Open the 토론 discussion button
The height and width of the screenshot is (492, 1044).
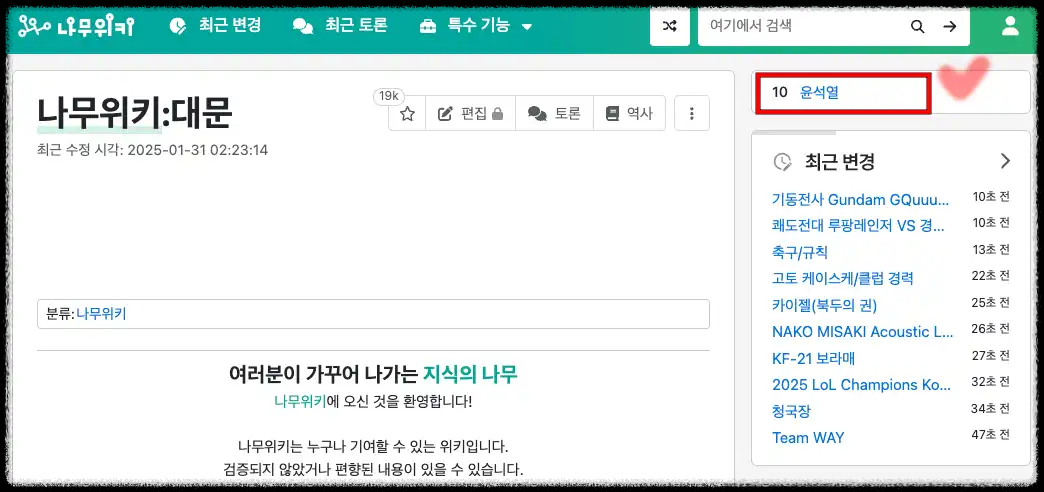[x=554, y=114]
